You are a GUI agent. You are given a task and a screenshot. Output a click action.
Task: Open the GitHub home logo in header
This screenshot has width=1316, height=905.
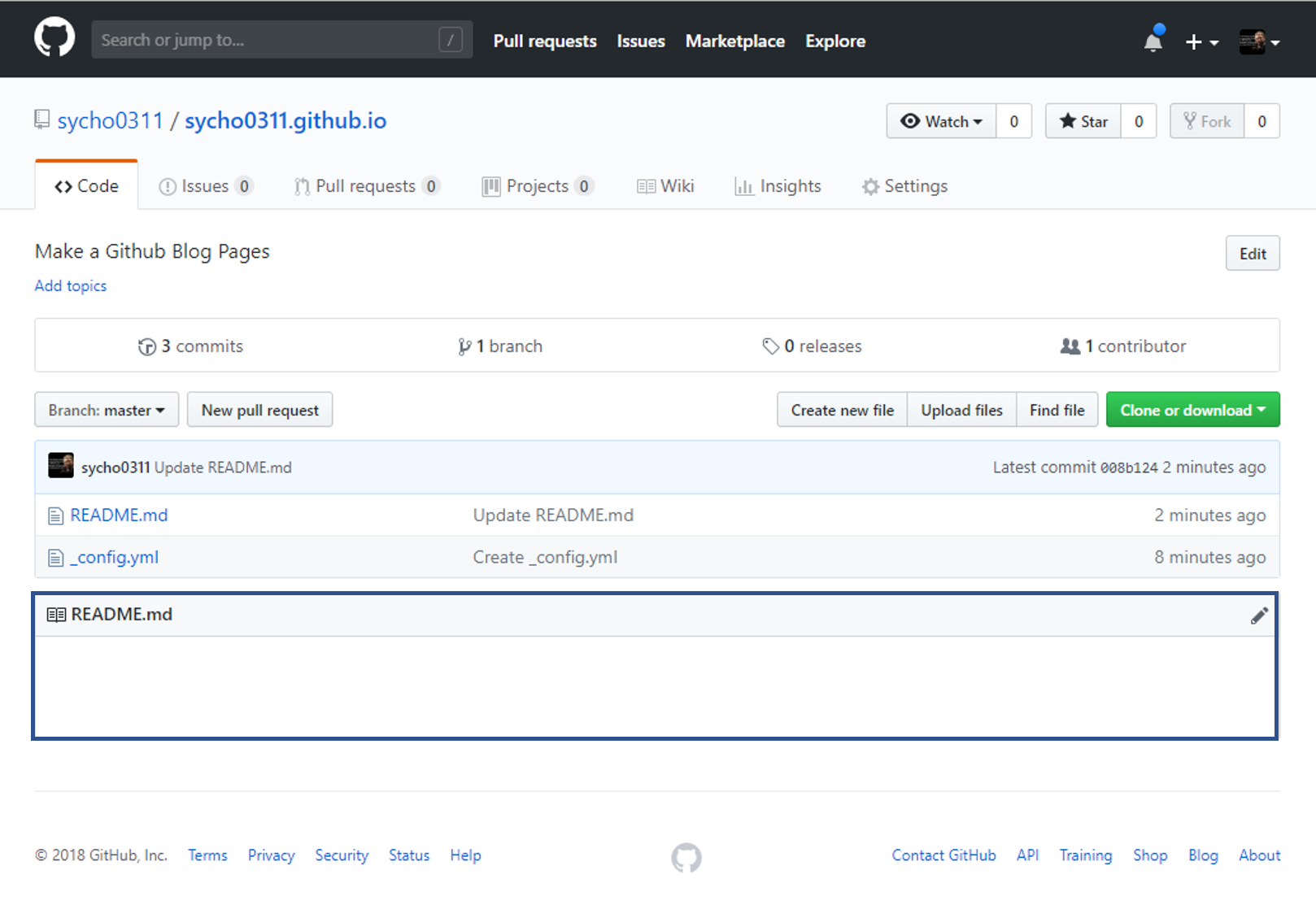[54, 37]
